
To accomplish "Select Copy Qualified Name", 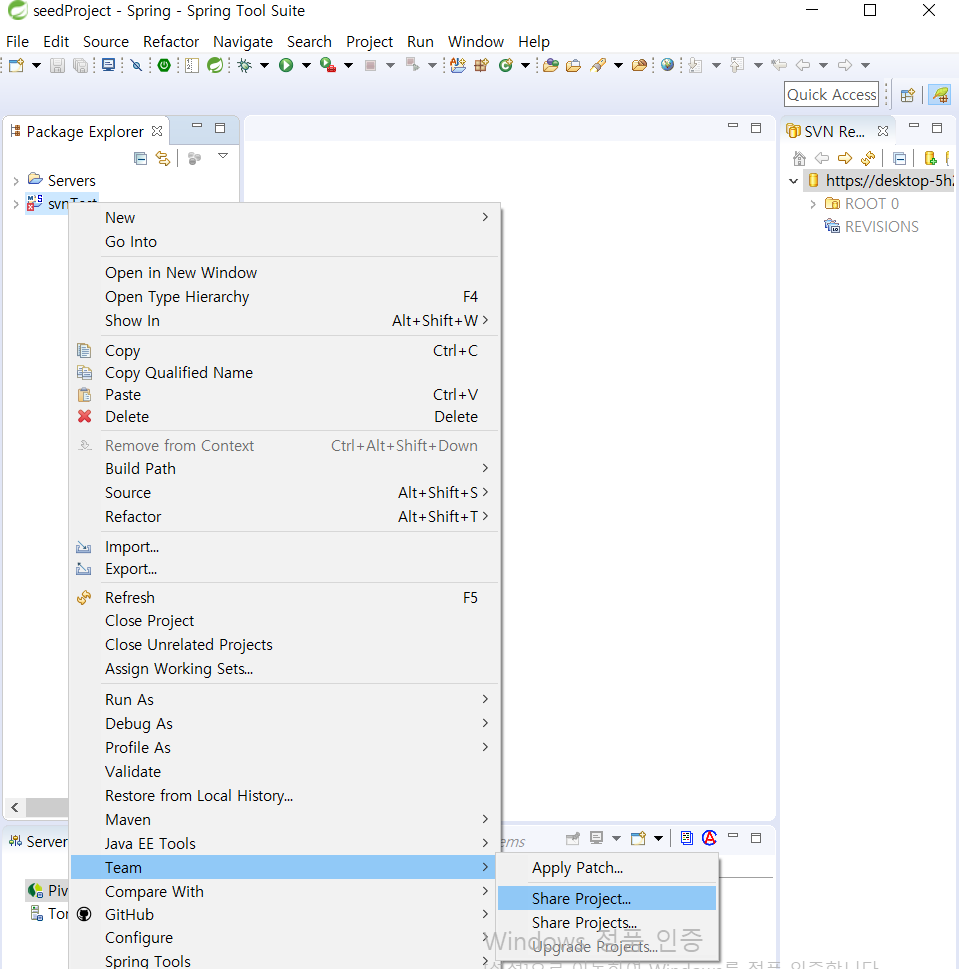I will pyautogui.click(x=284, y=373).
